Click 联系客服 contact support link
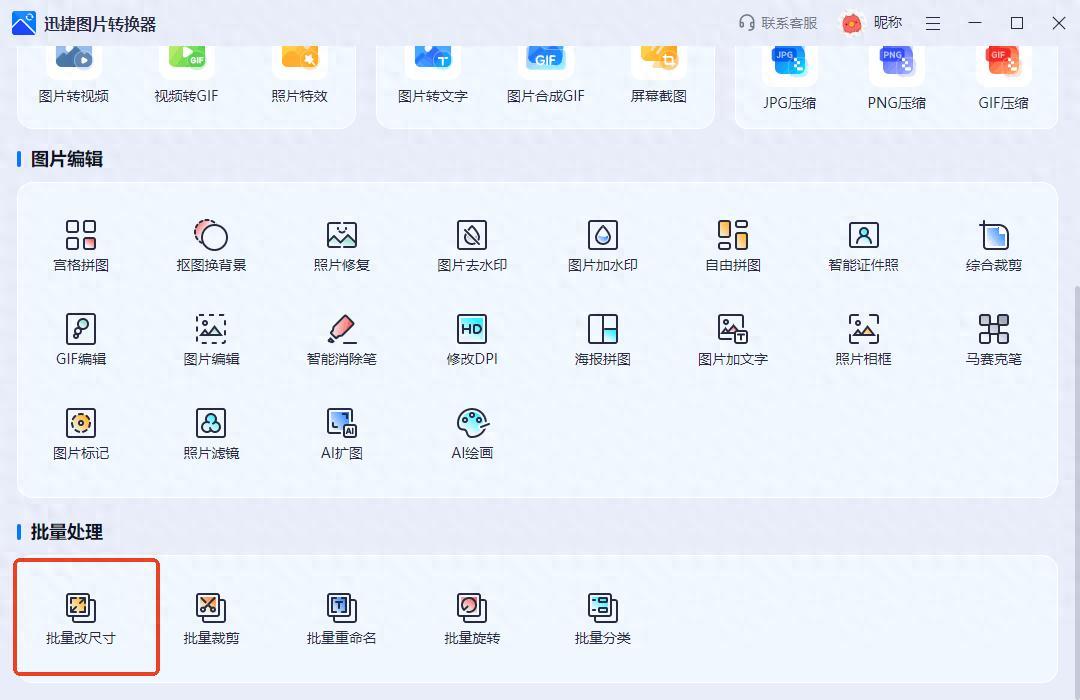 point(778,23)
